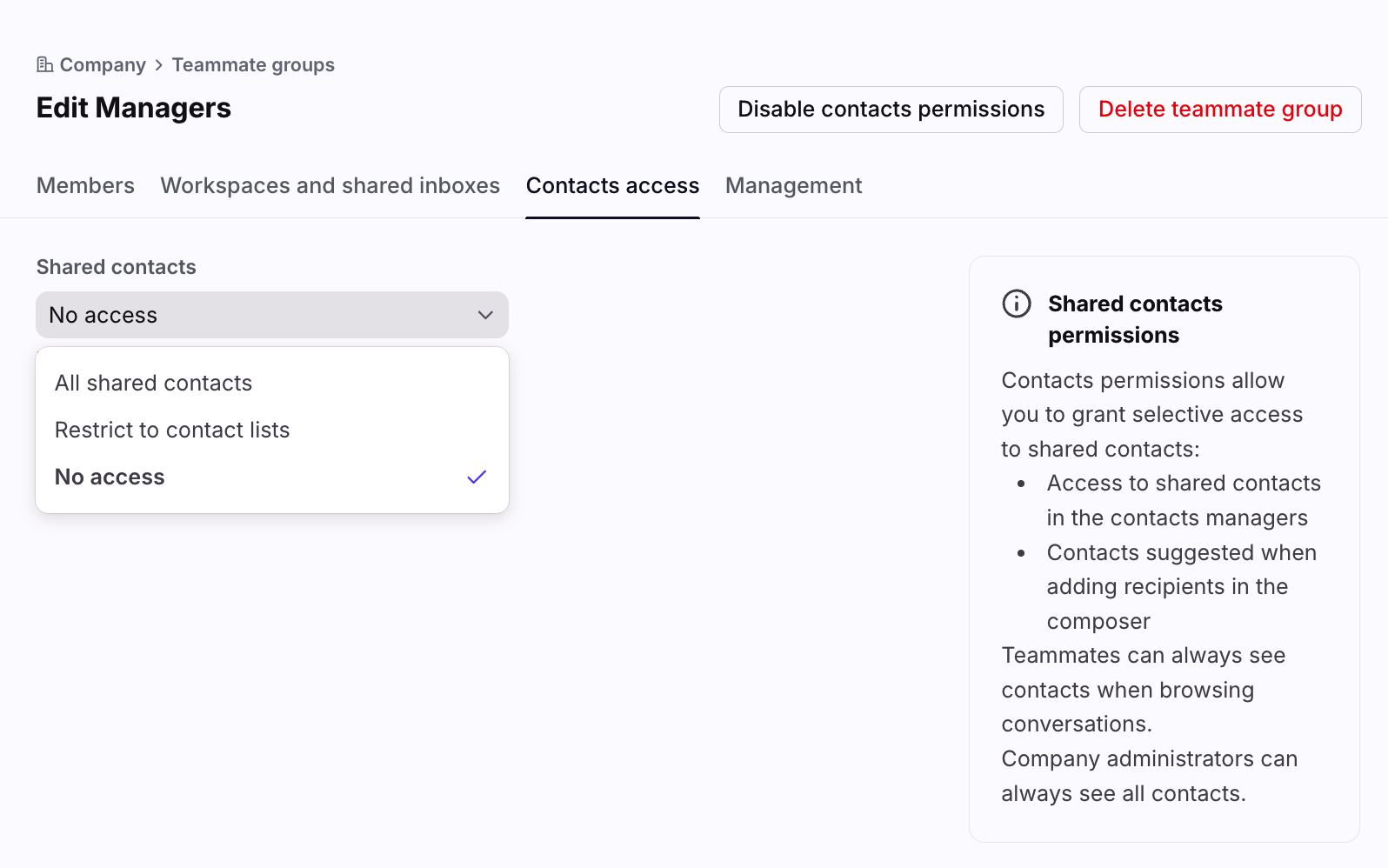Screen dimensions: 1388x868
Task: Click the breadcrumb separator chevron
Action: tap(159, 65)
